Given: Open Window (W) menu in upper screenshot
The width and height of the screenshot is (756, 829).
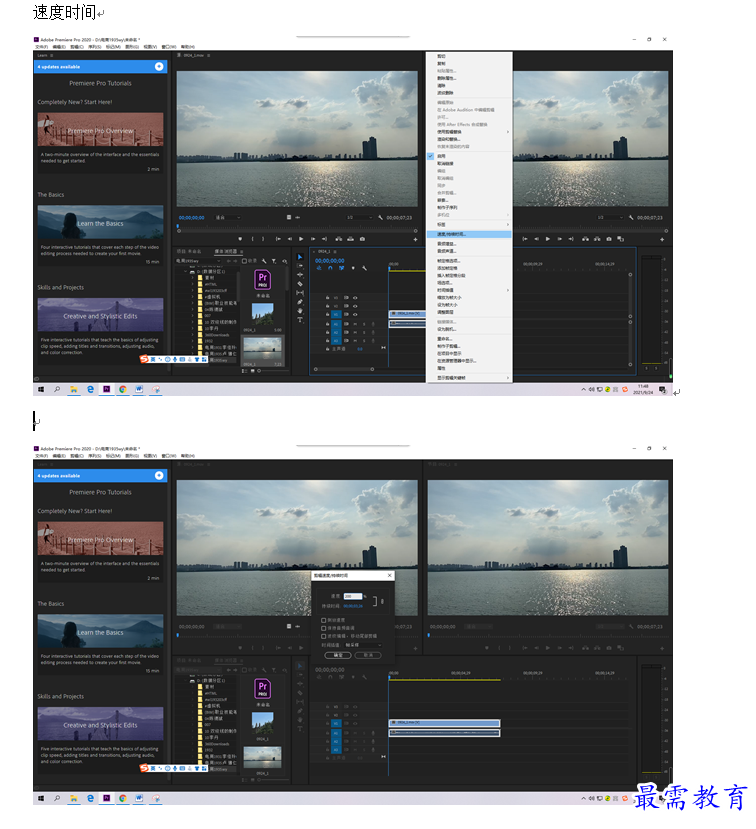Looking at the screenshot, I should (169, 47).
